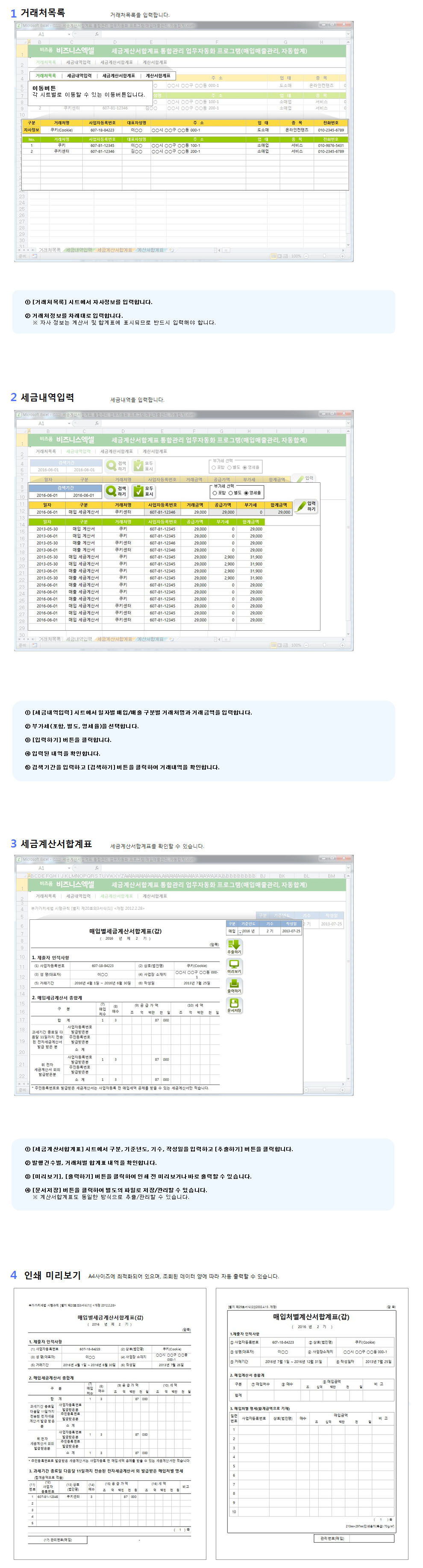Click insert-sheet tab icon in 거래처목록 window

coord(172,250)
